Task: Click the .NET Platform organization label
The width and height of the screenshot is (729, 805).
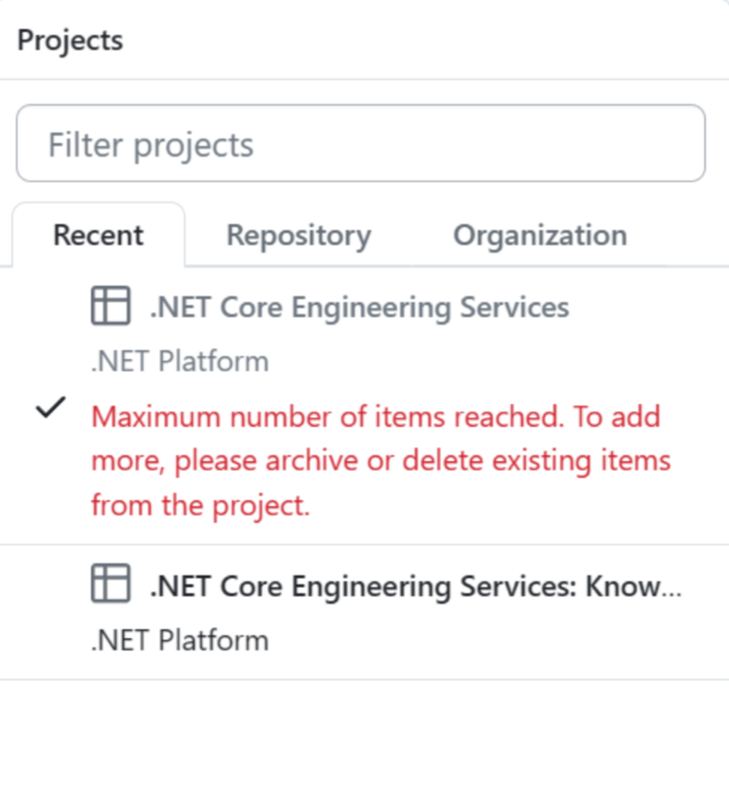Action: [x=178, y=360]
